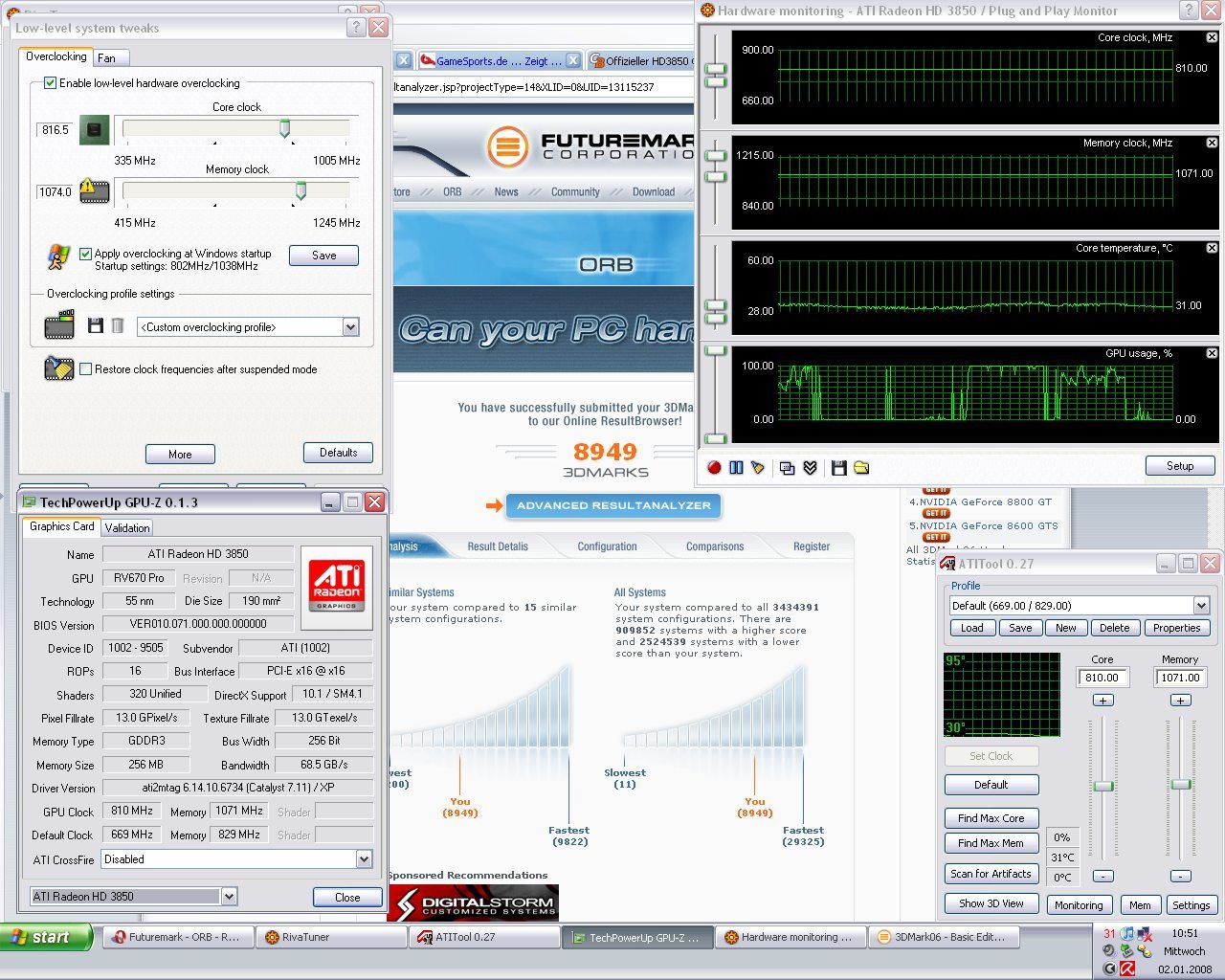
Task: Click the warning memory icon beside Memory clock
Action: click(x=94, y=190)
